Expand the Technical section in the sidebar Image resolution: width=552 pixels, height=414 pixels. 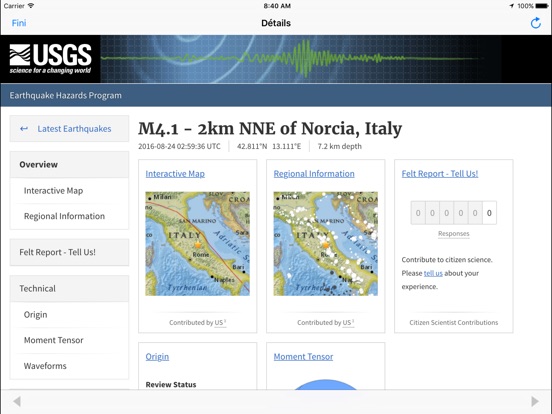click(69, 288)
